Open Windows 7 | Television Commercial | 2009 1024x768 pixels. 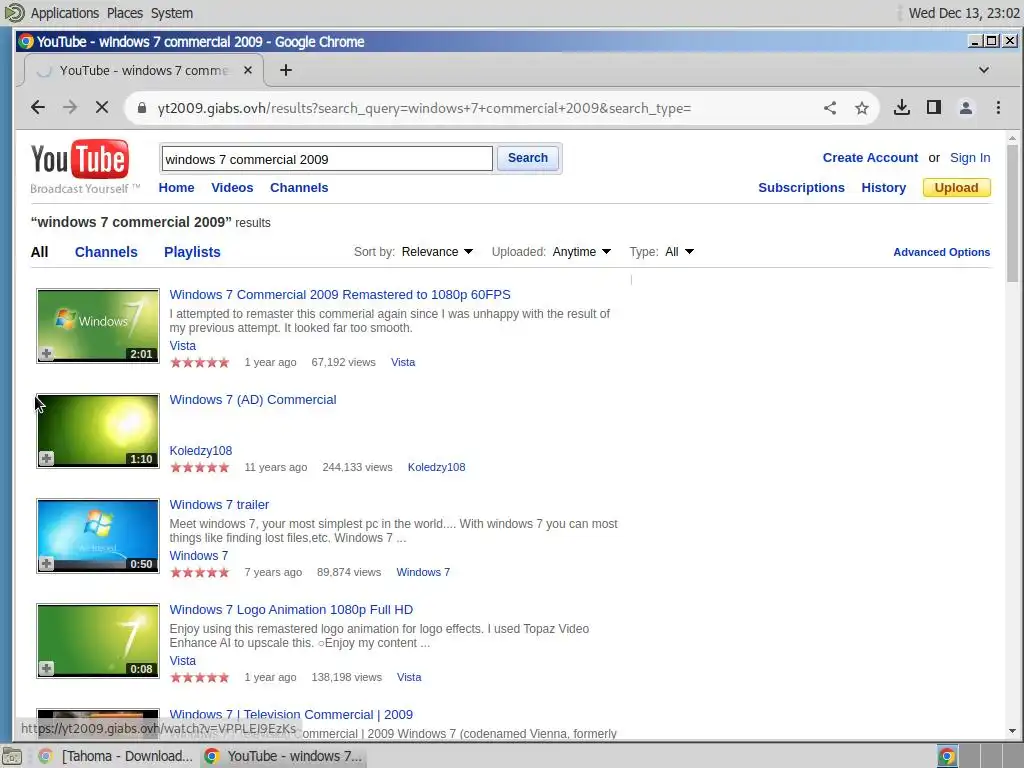pyautogui.click(x=291, y=714)
